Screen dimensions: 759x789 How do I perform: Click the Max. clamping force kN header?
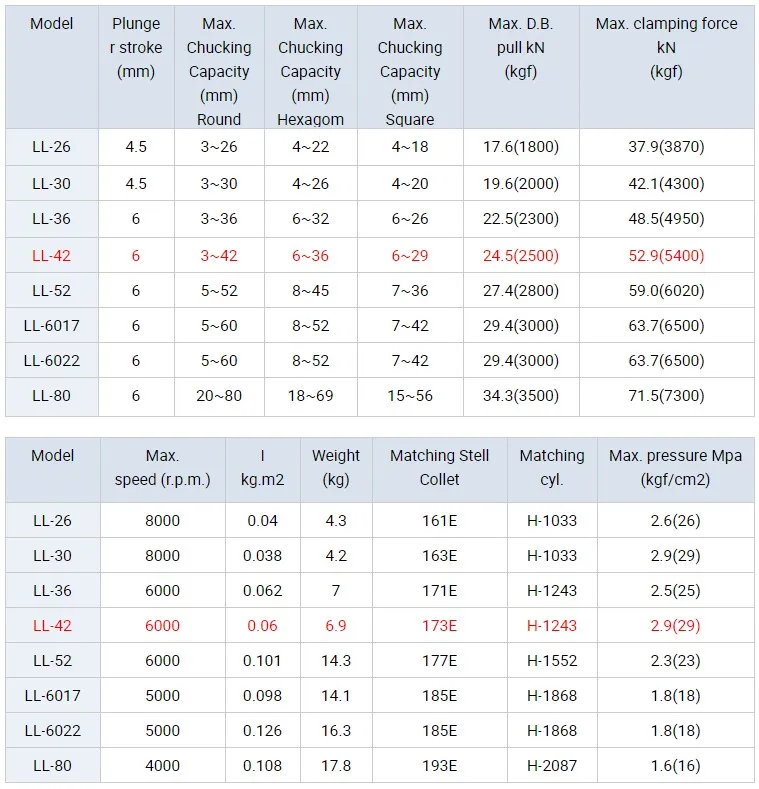[666, 47]
